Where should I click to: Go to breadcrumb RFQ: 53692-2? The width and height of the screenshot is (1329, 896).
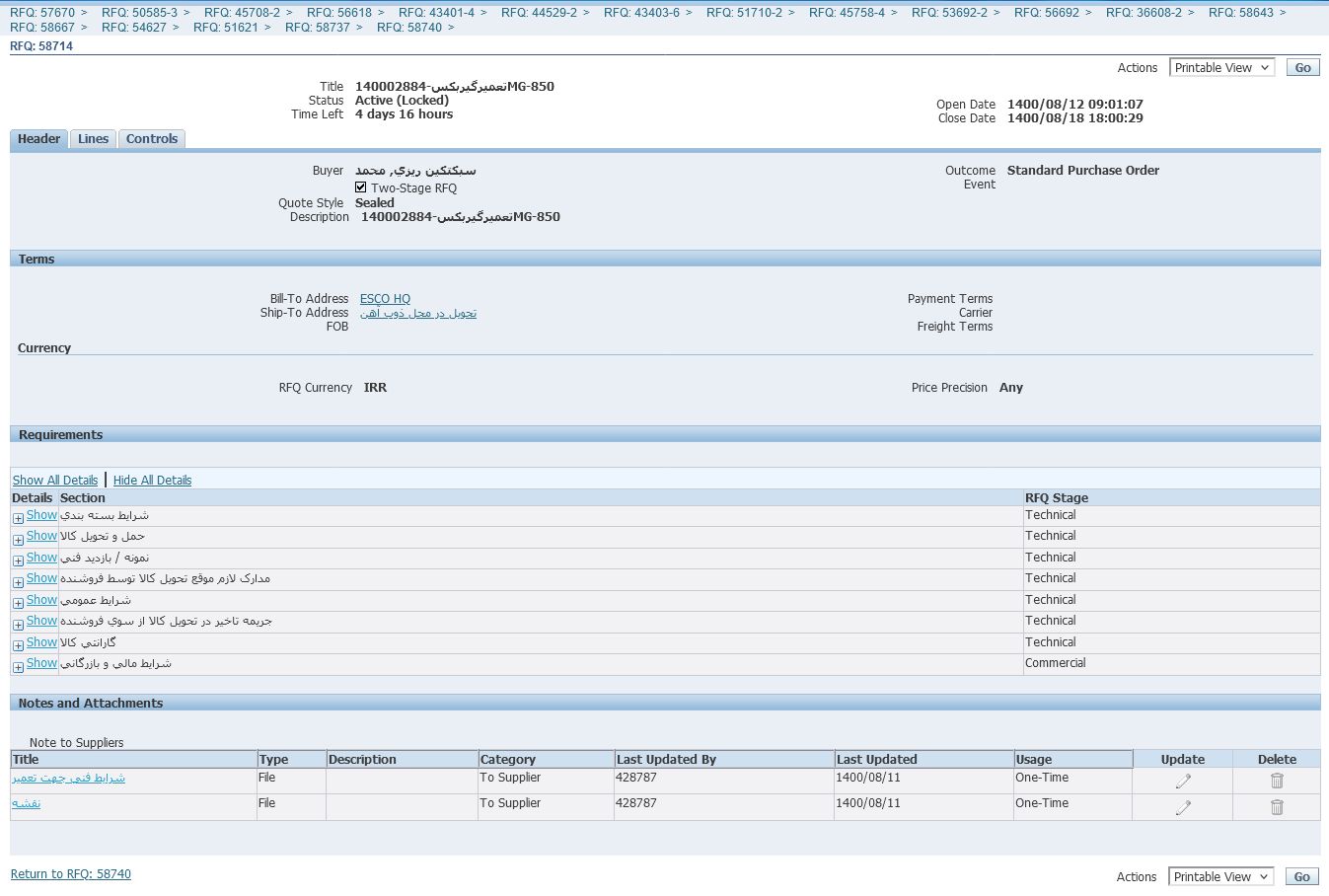coord(950,13)
